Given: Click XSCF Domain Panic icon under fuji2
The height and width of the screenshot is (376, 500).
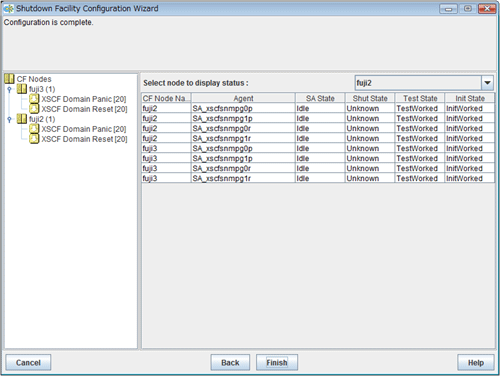Looking at the screenshot, I should [34, 129].
